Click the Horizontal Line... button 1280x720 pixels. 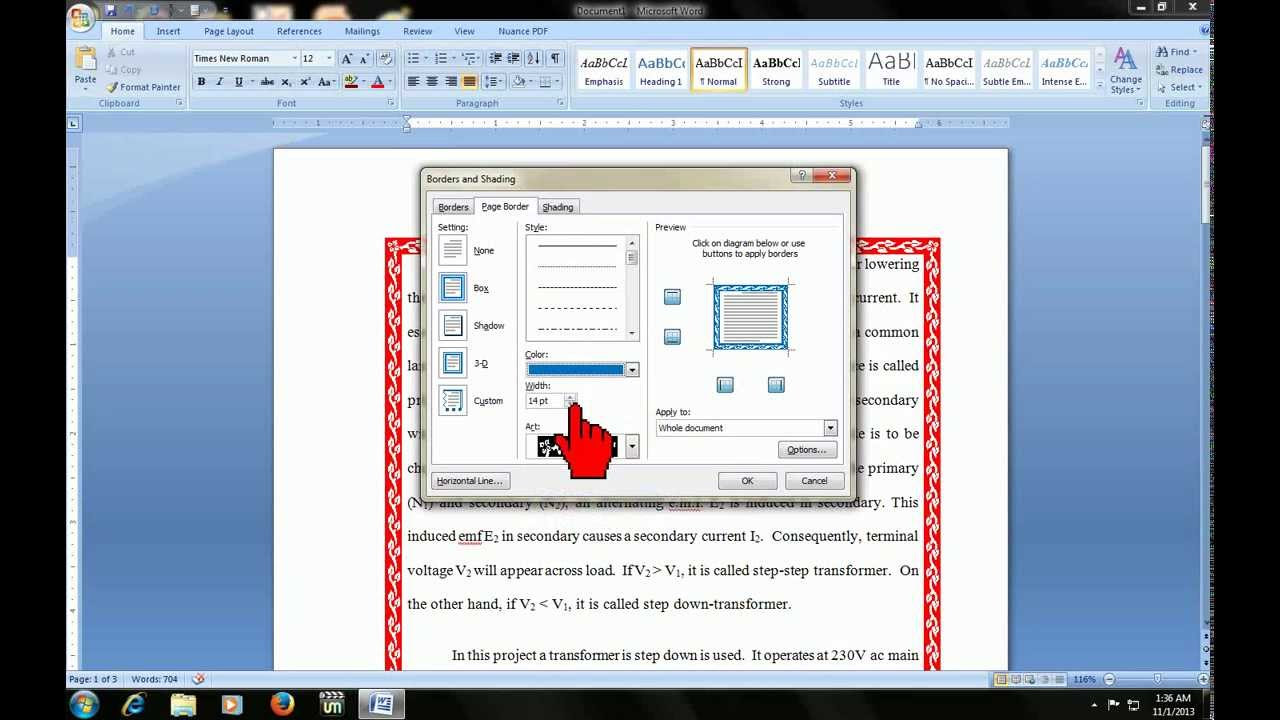click(470, 481)
